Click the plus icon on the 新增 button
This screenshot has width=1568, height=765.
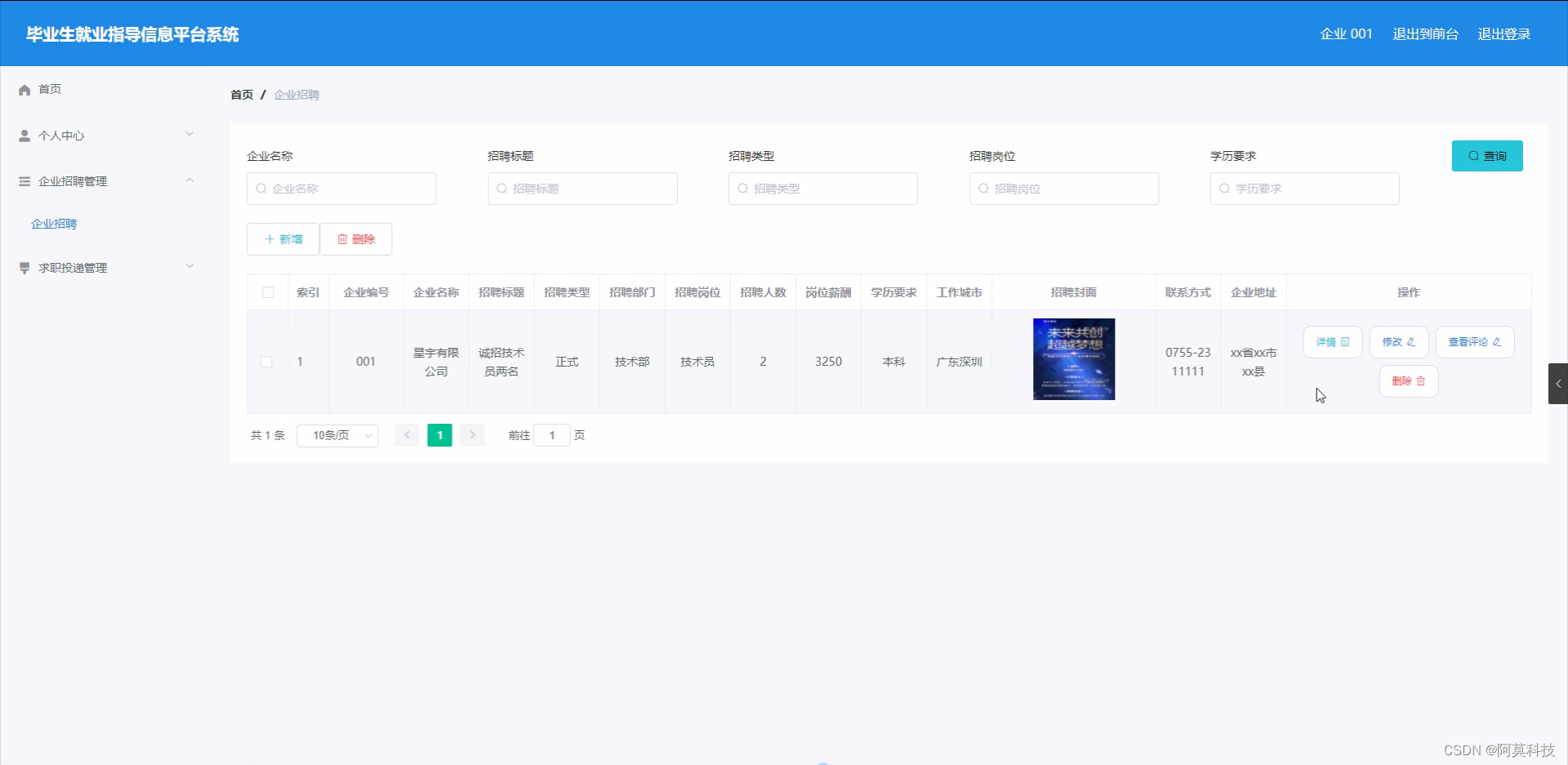271,239
